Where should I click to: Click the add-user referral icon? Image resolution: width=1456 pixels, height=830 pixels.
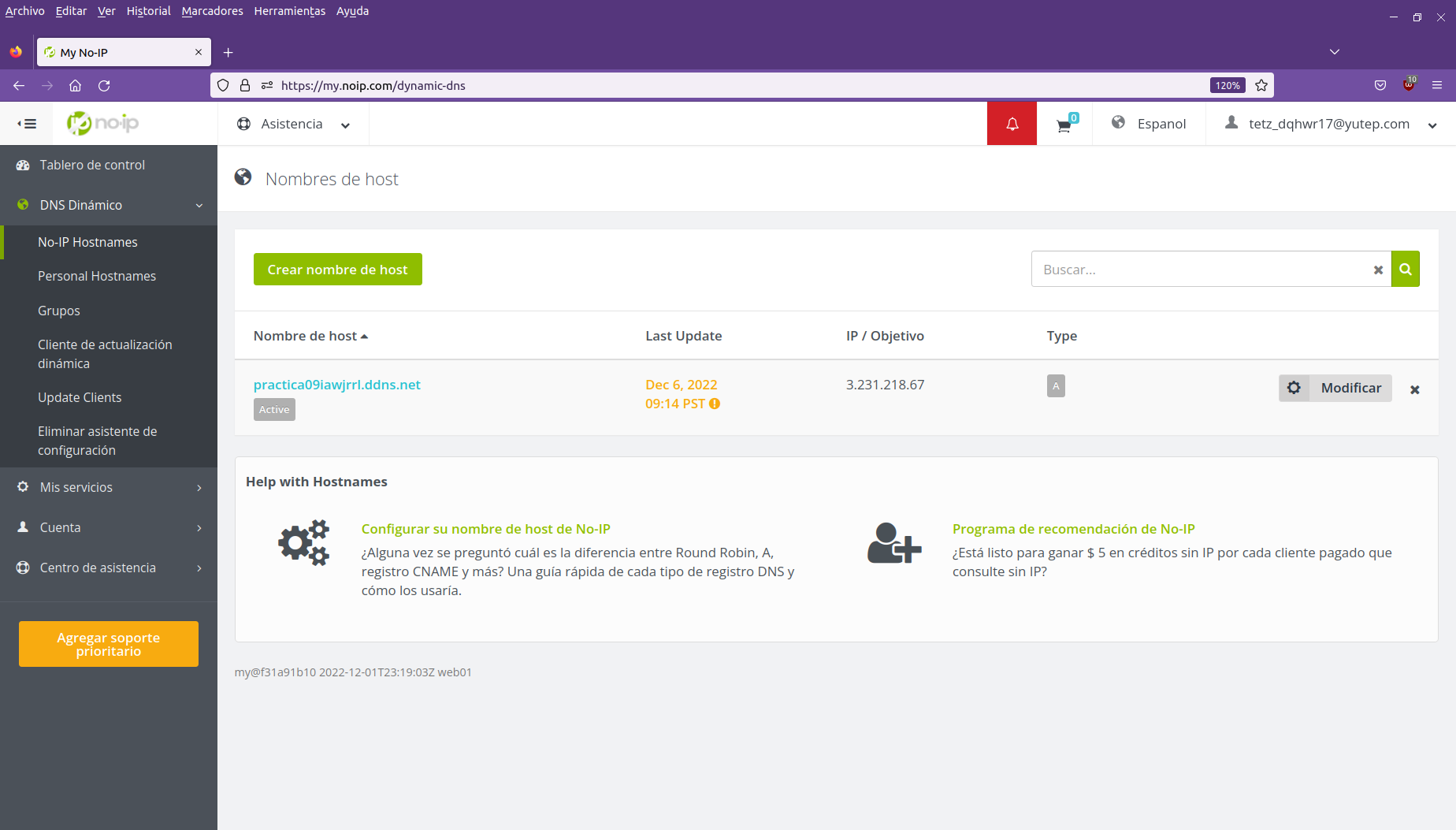(x=894, y=543)
